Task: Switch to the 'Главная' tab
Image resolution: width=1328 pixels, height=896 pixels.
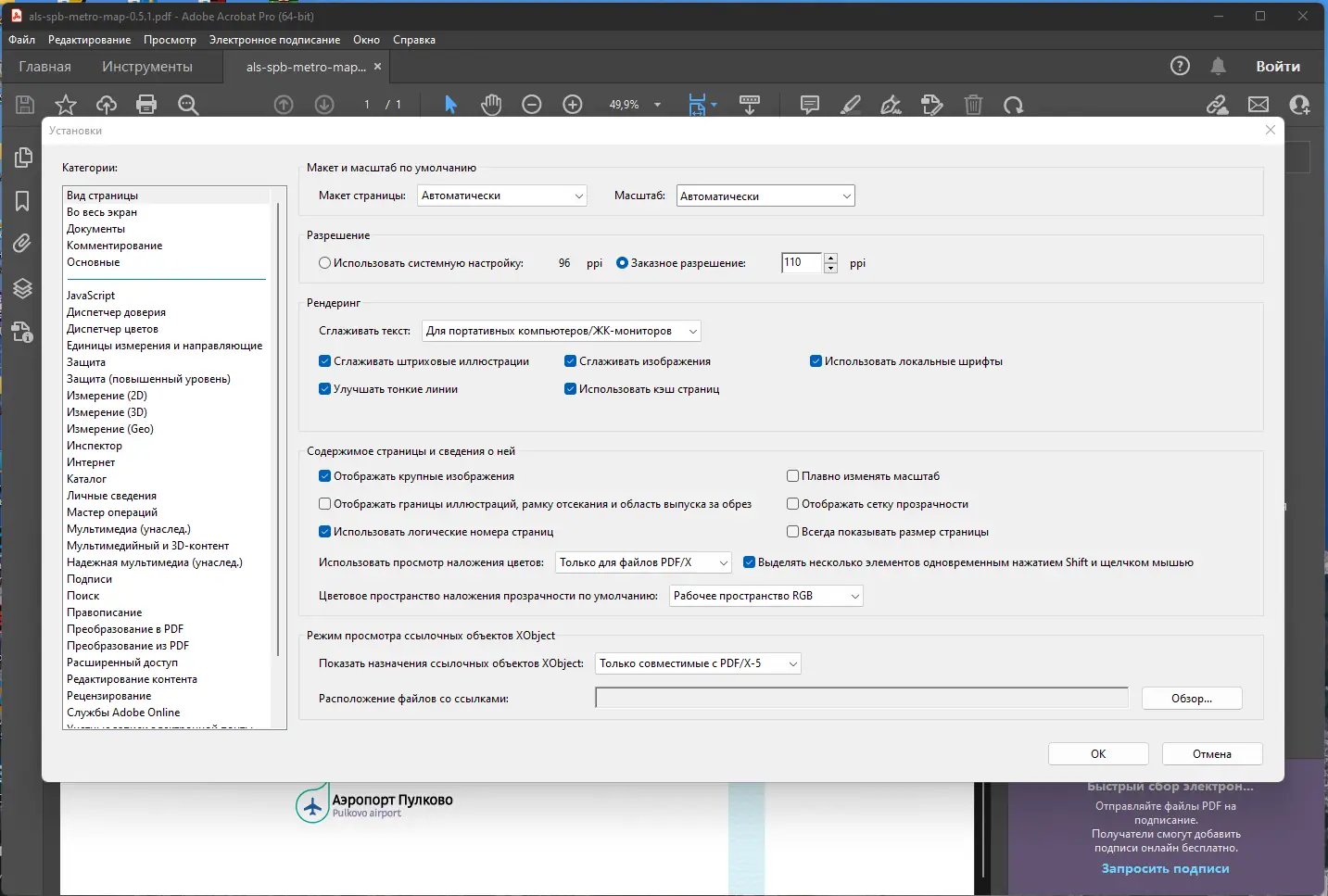Action: 44,67
